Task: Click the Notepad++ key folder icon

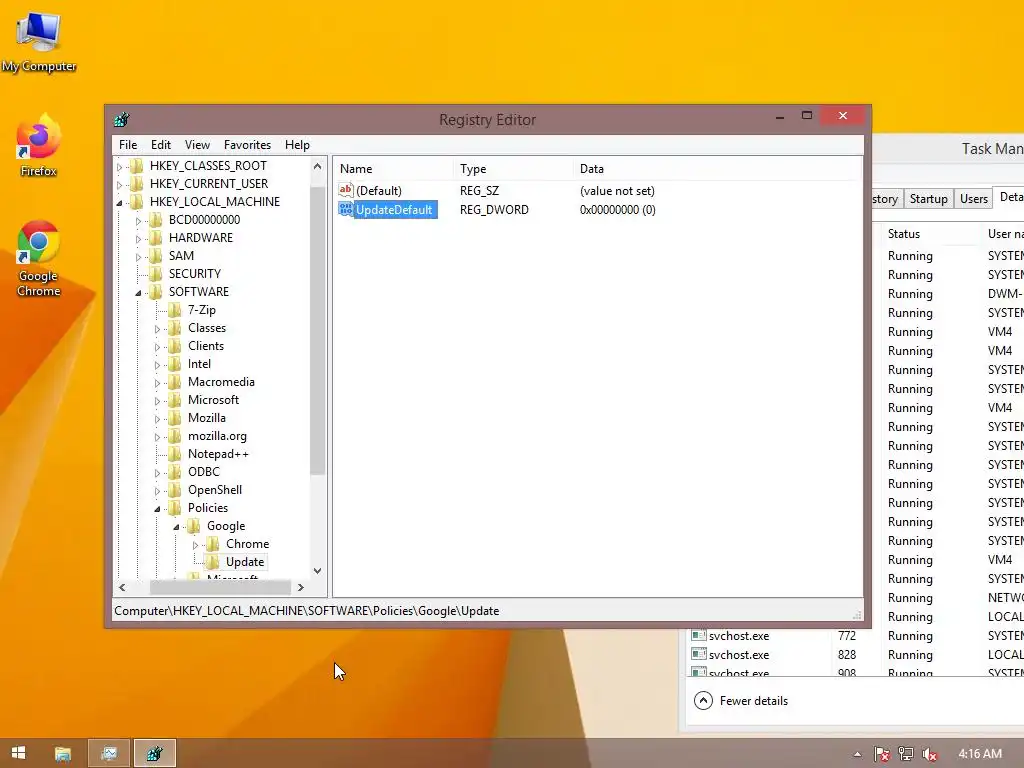Action: coord(175,454)
